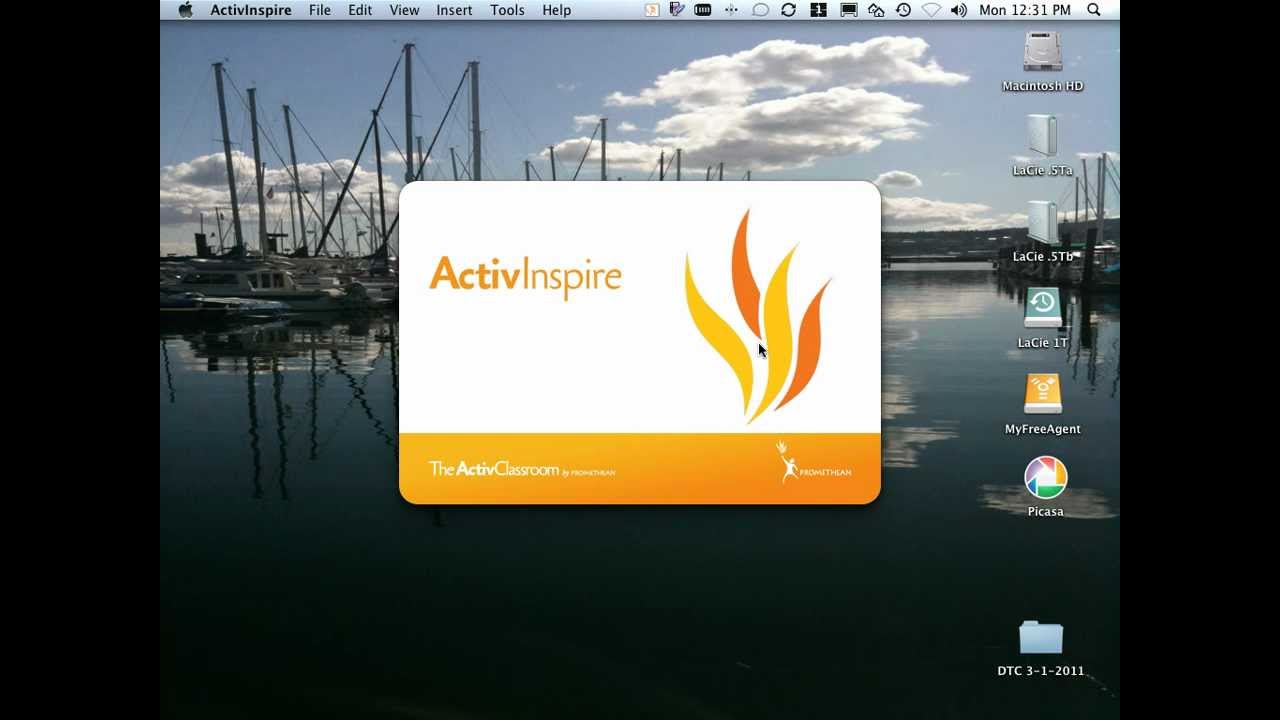Click the display monitor icon in menu bar
The image size is (1280, 720).
pos(848,10)
